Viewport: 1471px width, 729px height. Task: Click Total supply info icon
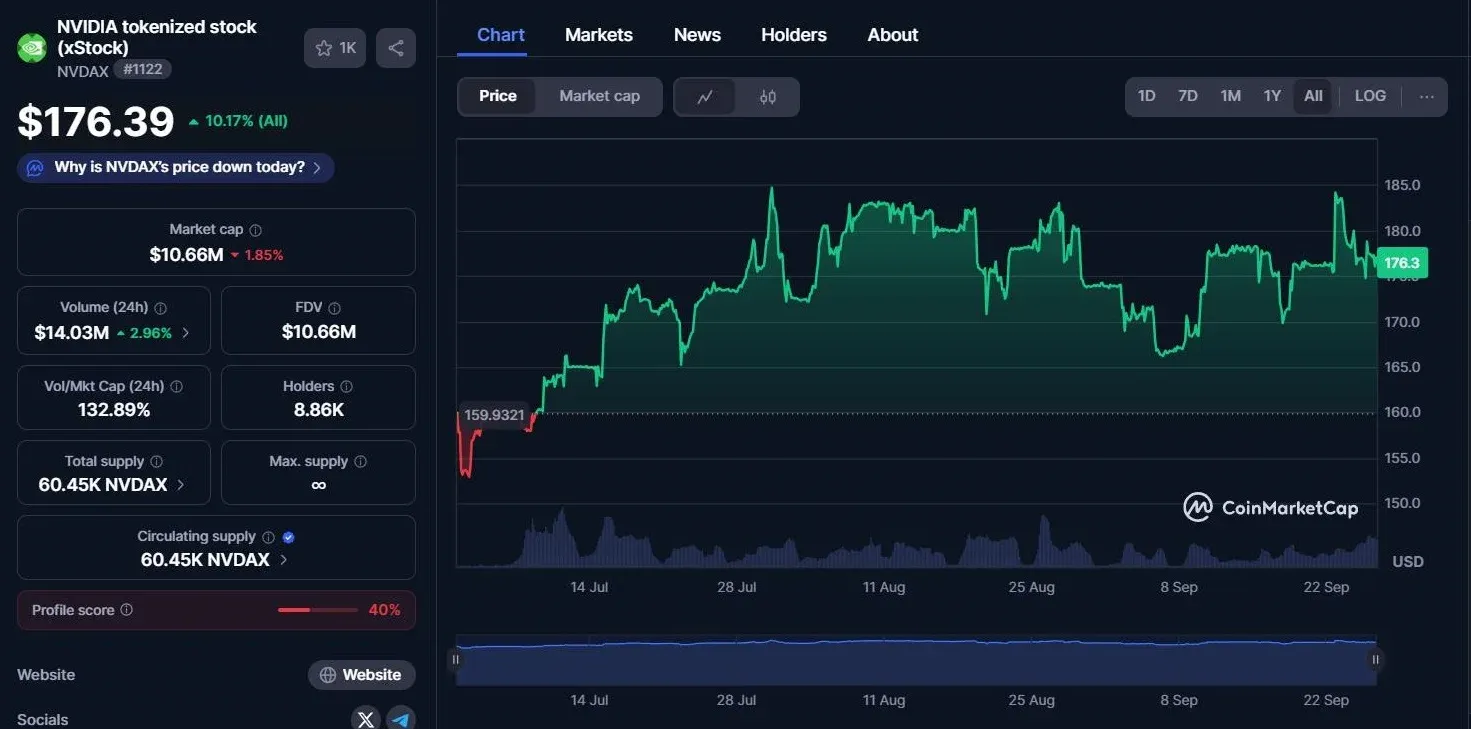(x=157, y=462)
